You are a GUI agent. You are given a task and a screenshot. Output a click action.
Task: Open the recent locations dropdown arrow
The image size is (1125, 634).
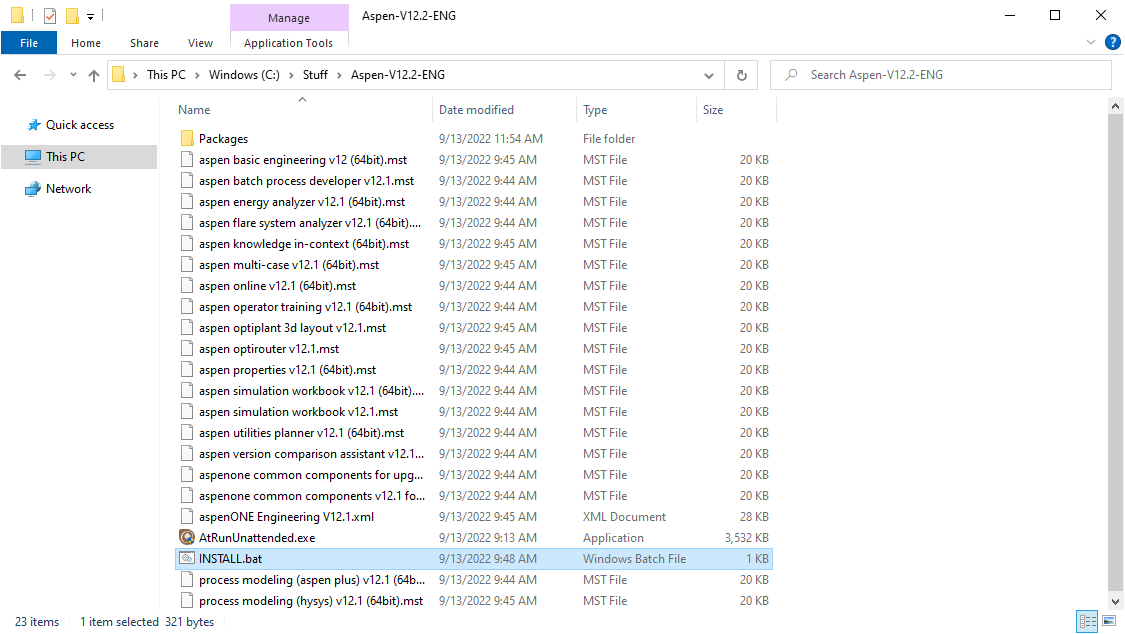point(72,75)
